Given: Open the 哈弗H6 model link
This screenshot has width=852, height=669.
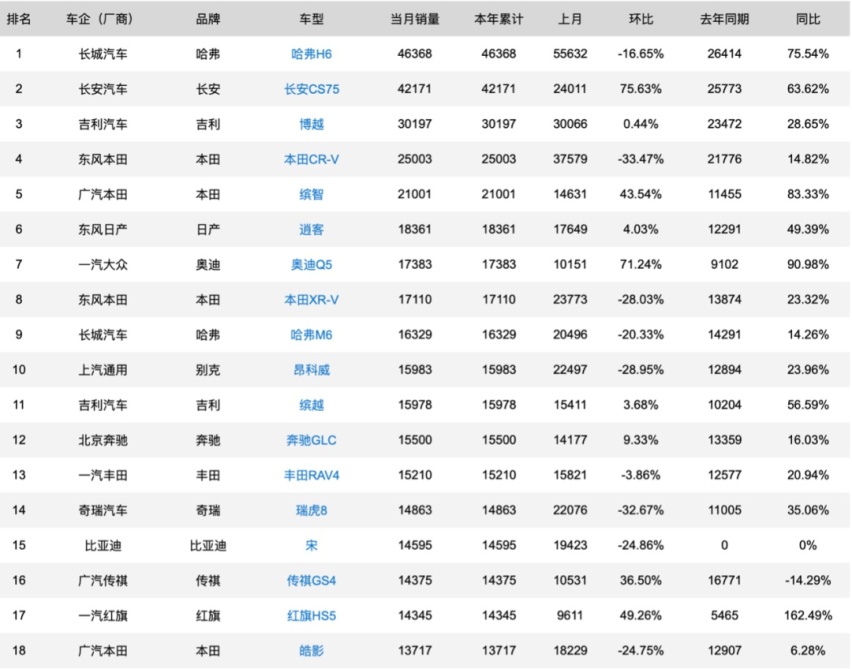Looking at the screenshot, I should click(311, 54).
